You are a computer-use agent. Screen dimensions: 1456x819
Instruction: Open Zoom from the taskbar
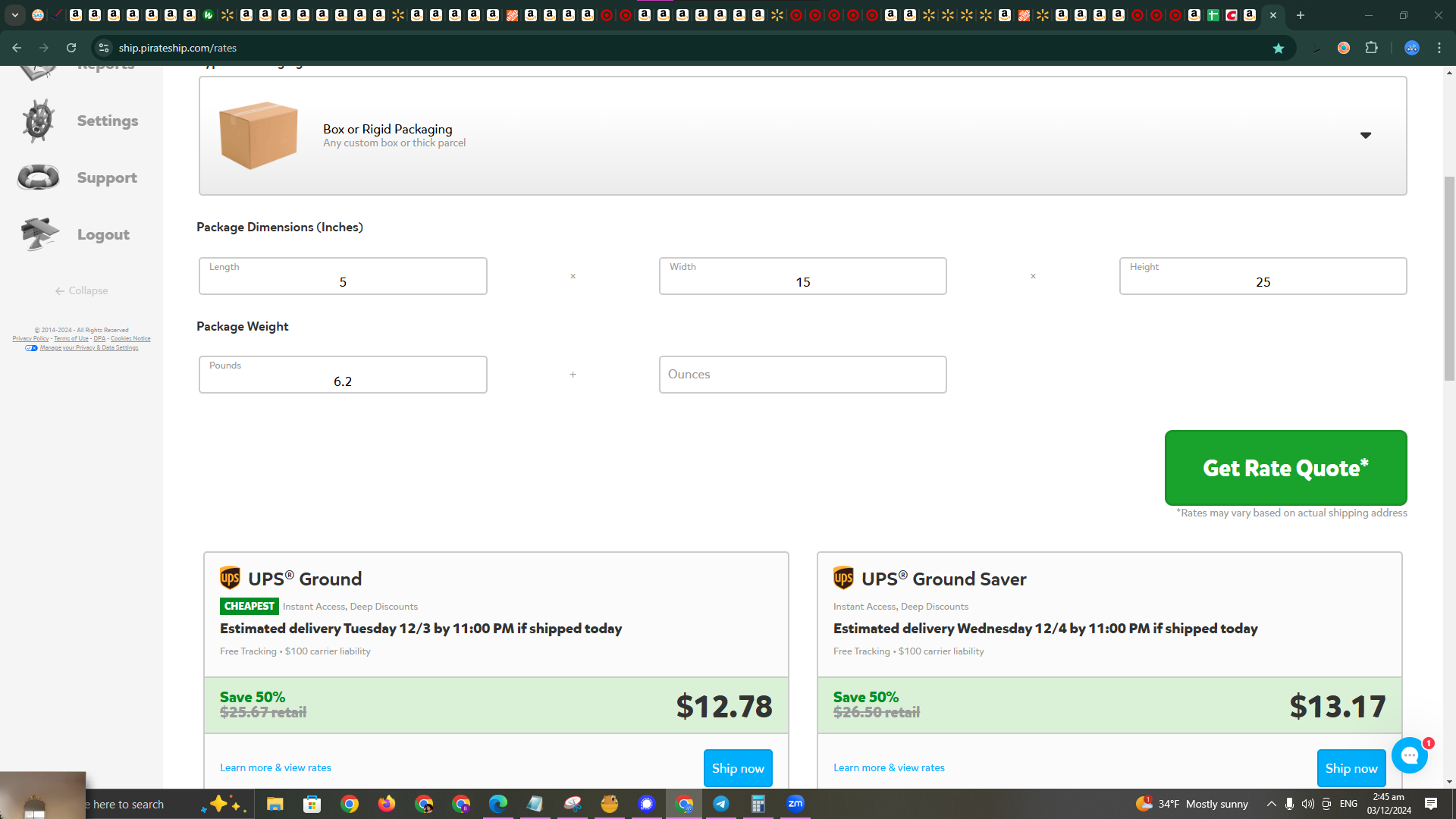(795, 804)
